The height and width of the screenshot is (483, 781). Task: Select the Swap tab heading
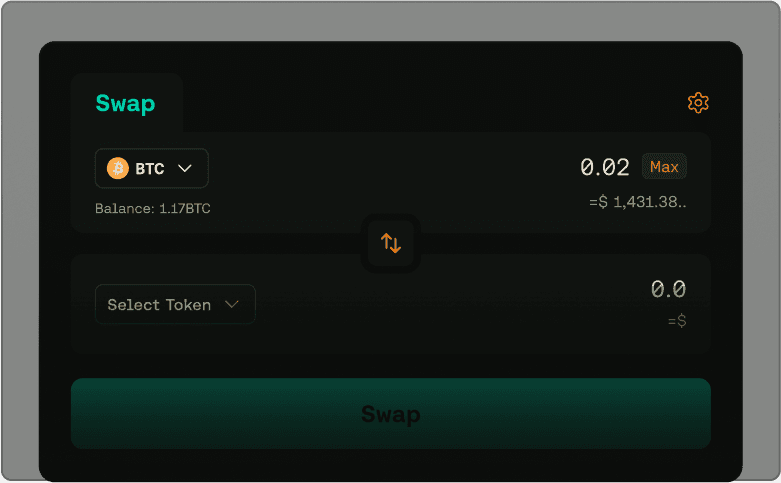[x=125, y=103]
